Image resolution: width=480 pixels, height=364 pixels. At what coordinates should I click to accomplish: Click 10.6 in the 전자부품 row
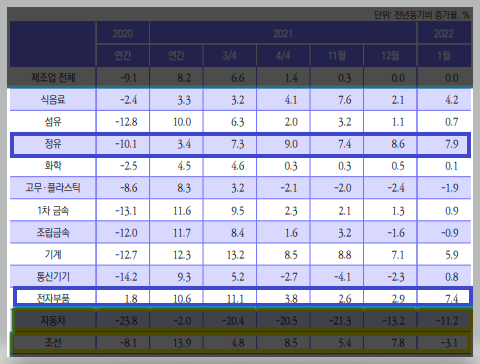tap(182, 299)
